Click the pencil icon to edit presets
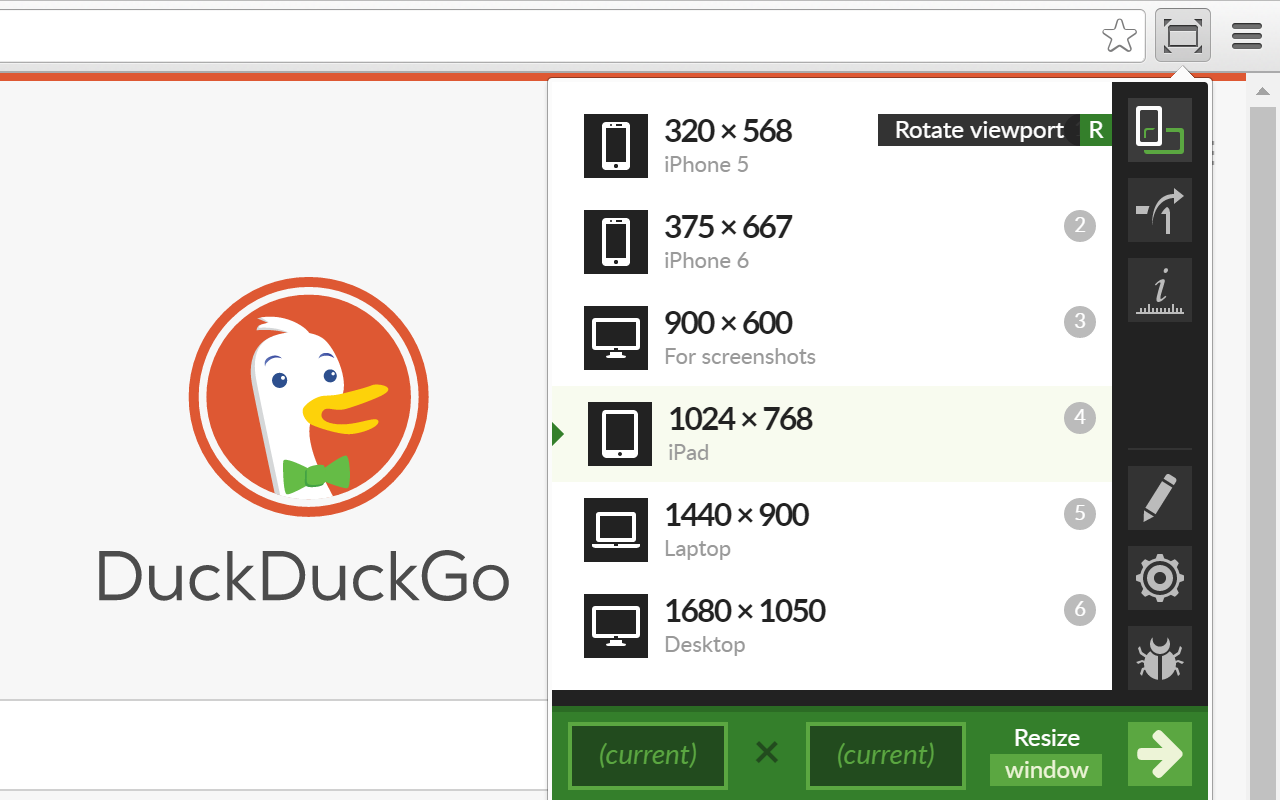The height and width of the screenshot is (800, 1280). click(1159, 498)
